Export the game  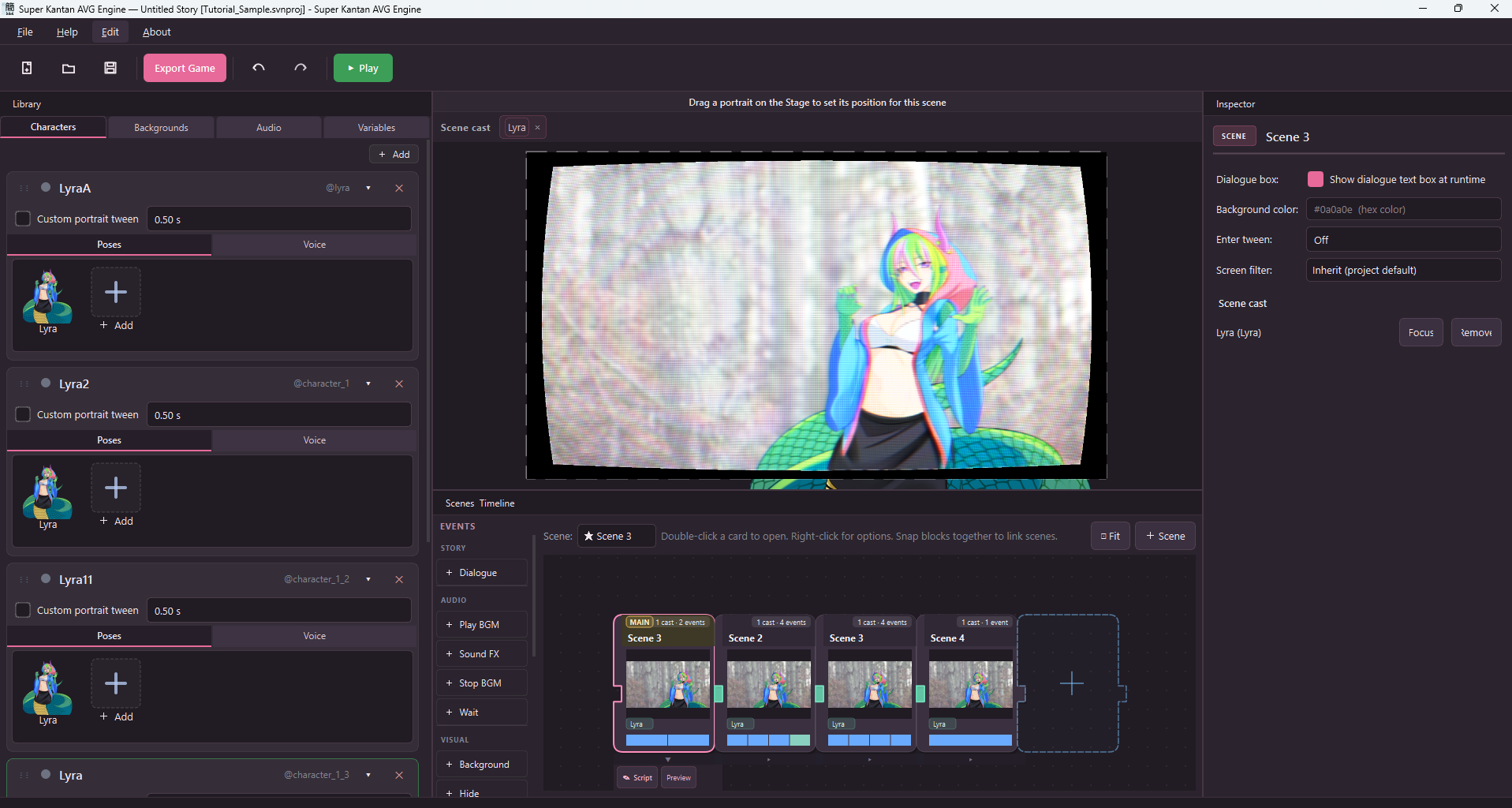(x=185, y=68)
